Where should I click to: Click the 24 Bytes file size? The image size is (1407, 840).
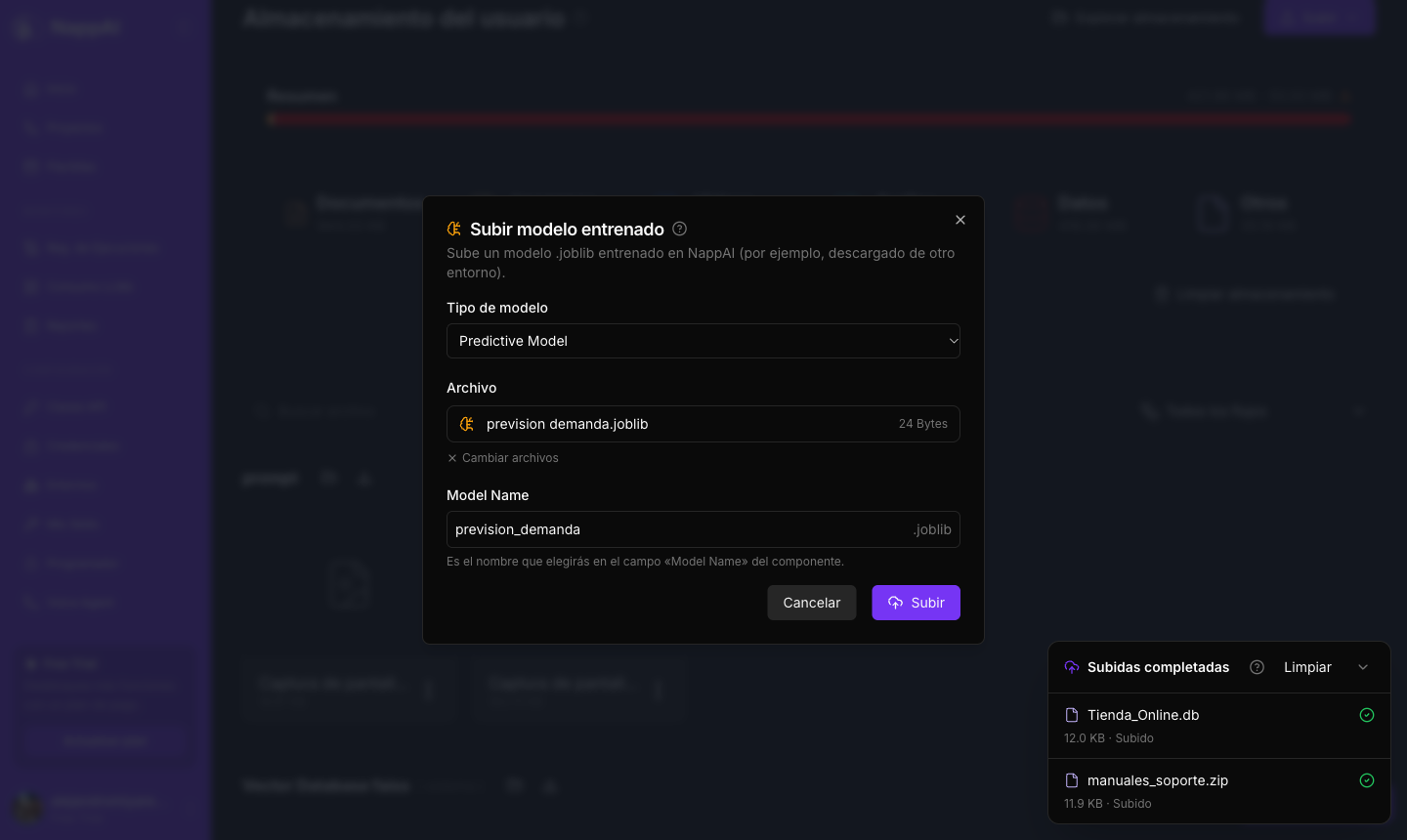point(923,424)
